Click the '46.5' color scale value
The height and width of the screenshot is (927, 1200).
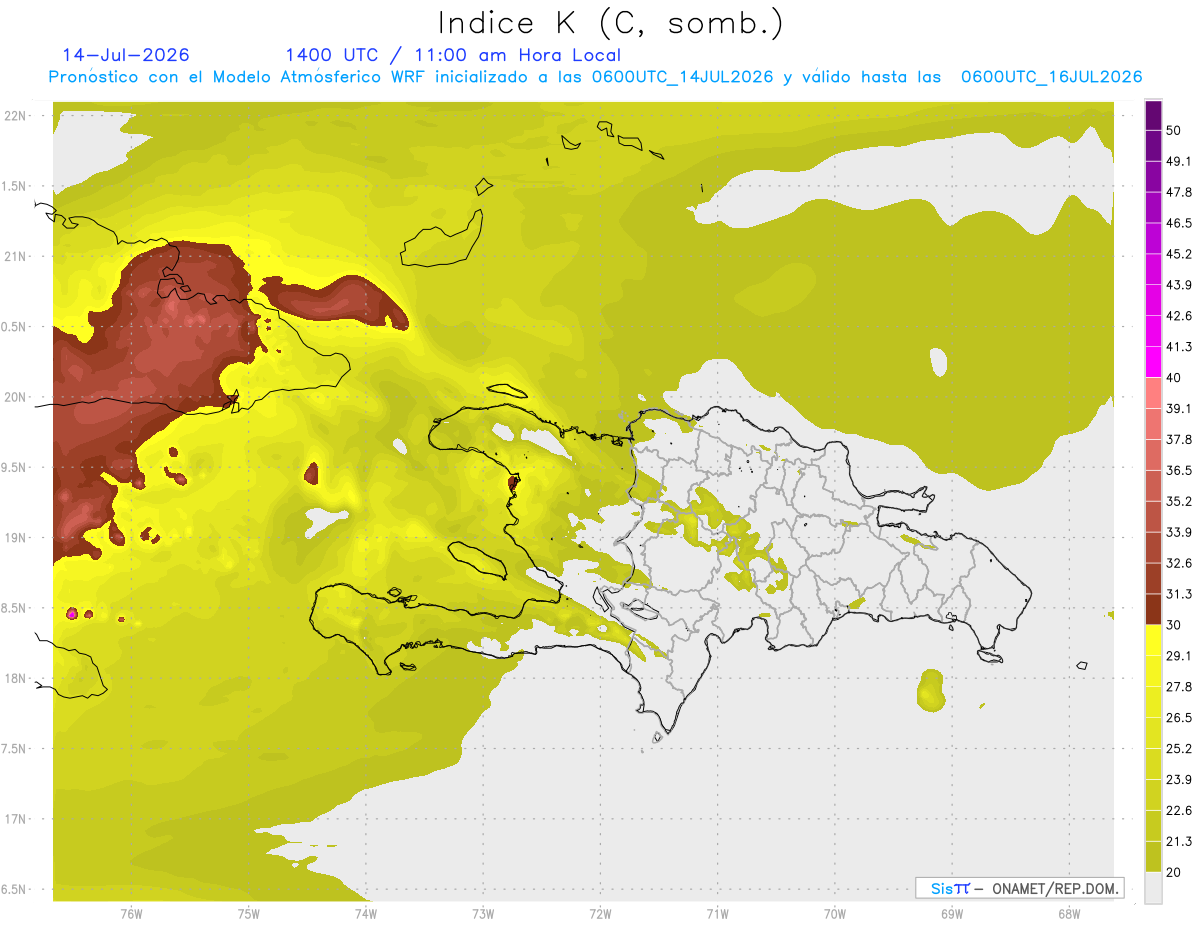click(x=1179, y=223)
